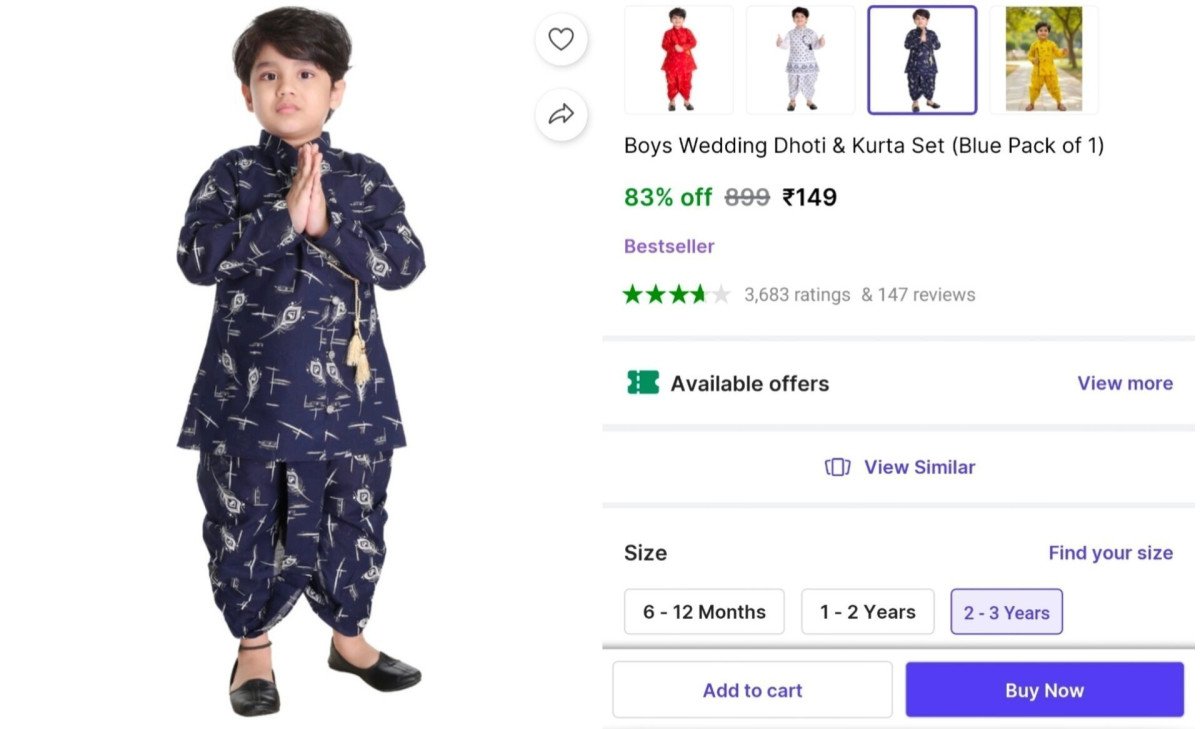Choose size 1 - 2 Years

(868, 612)
